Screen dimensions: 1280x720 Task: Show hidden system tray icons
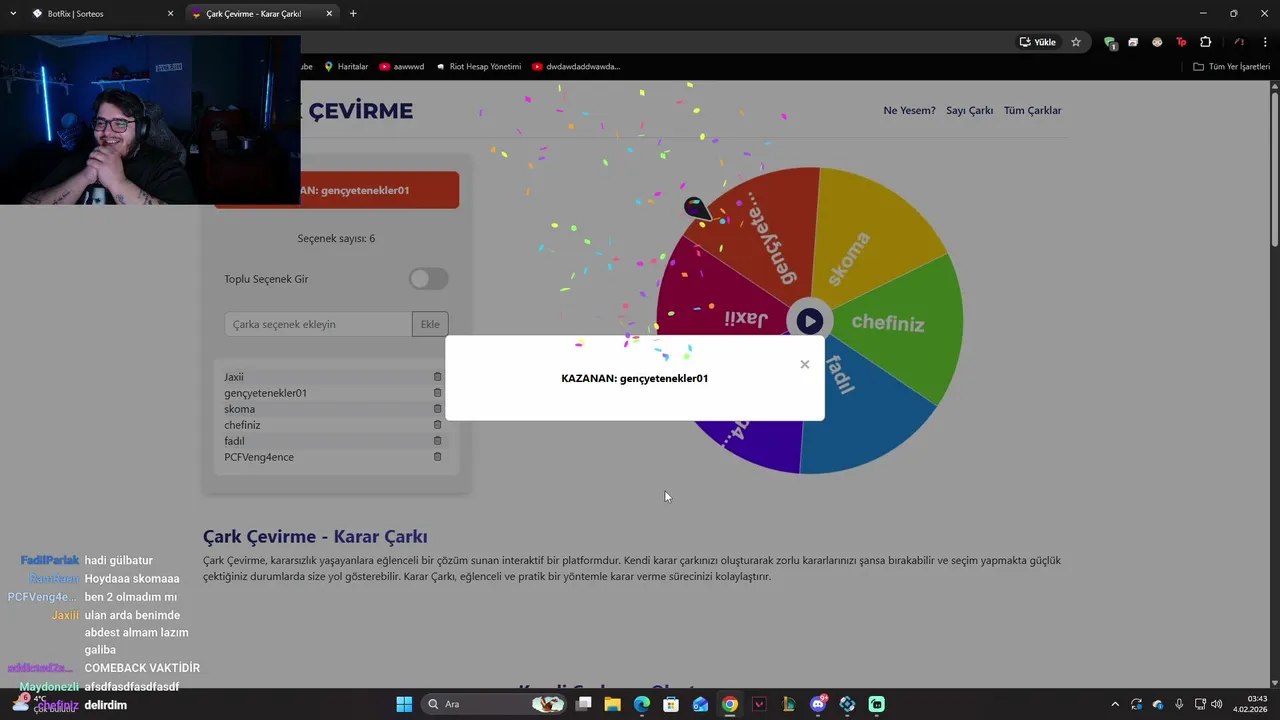tap(1115, 704)
